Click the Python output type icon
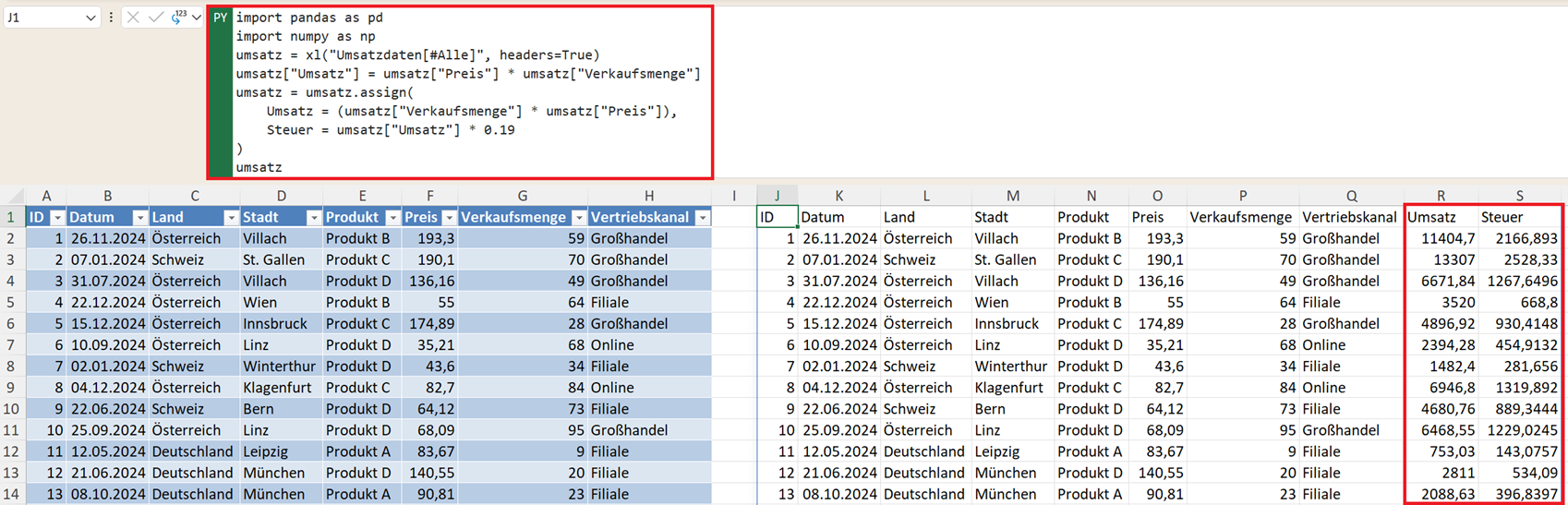 click(177, 17)
